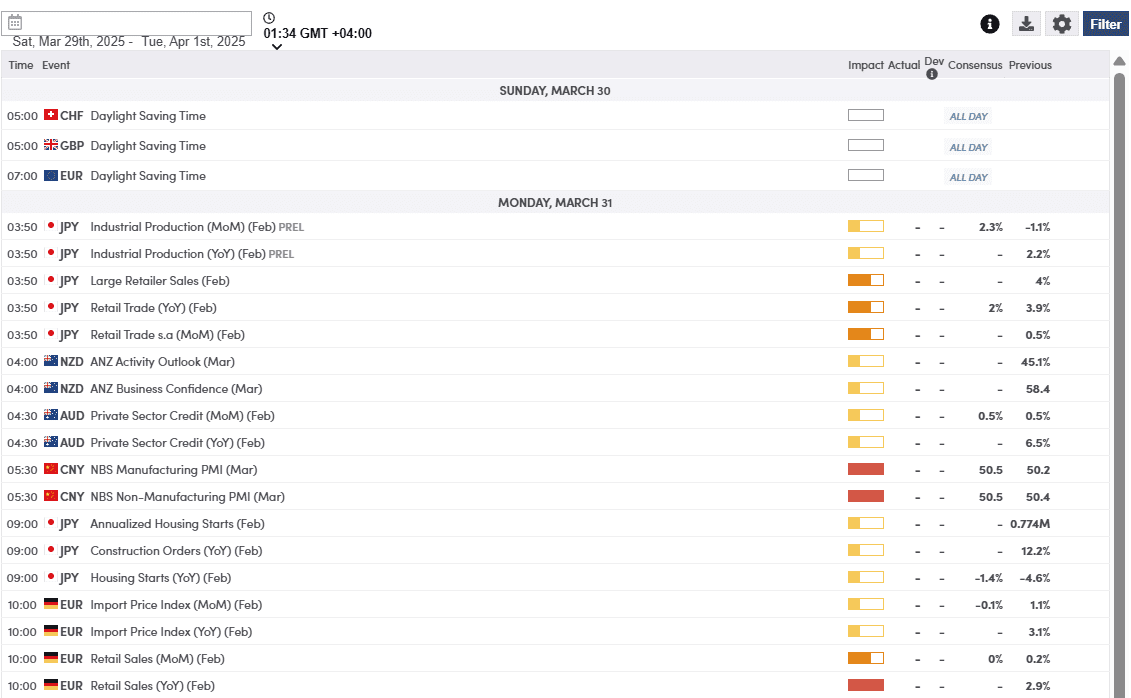1131x698 pixels.
Task: Click the Swiss flag on CHF row
Action: (x=51, y=116)
